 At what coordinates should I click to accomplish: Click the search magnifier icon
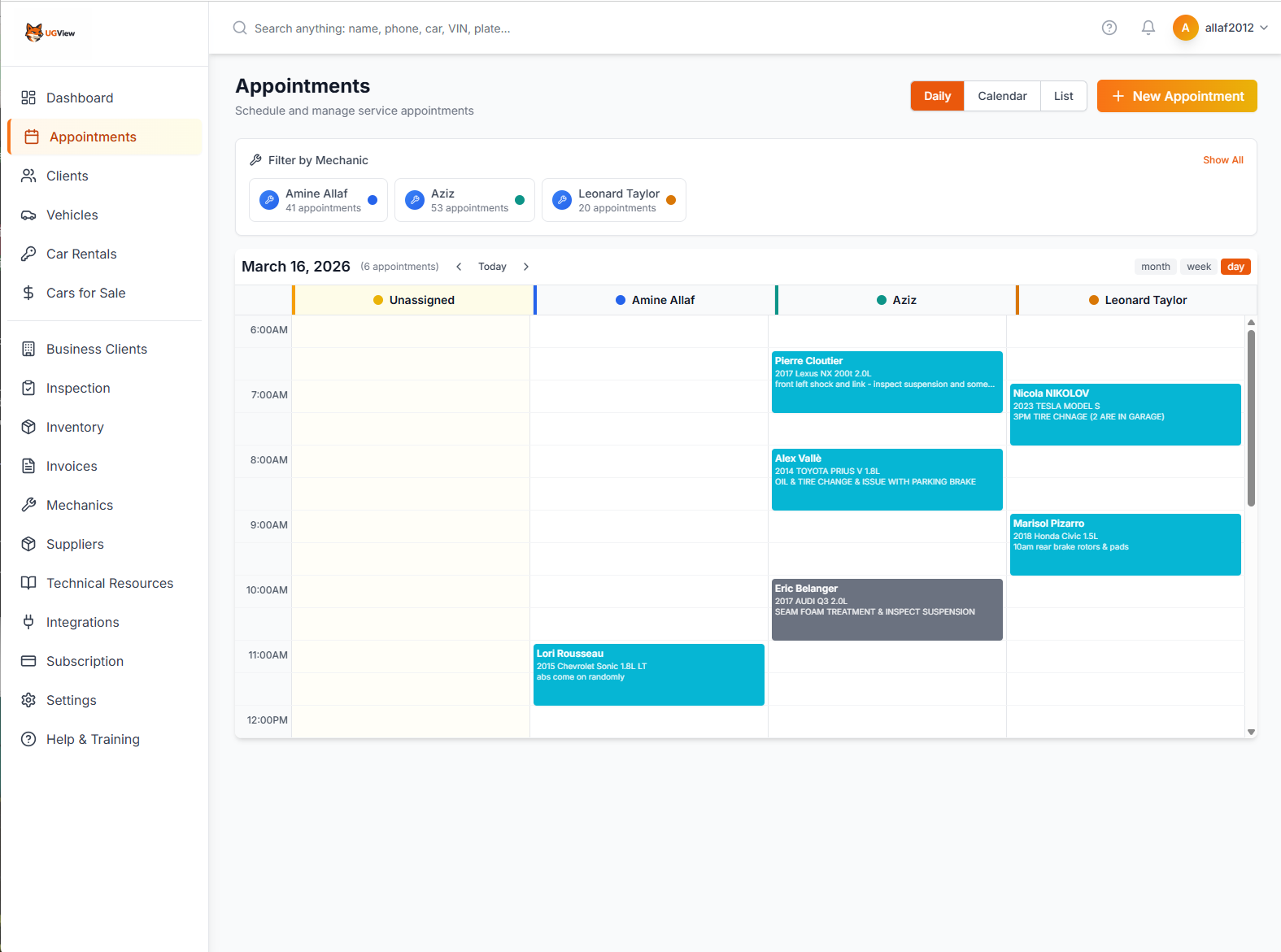click(240, 28)
